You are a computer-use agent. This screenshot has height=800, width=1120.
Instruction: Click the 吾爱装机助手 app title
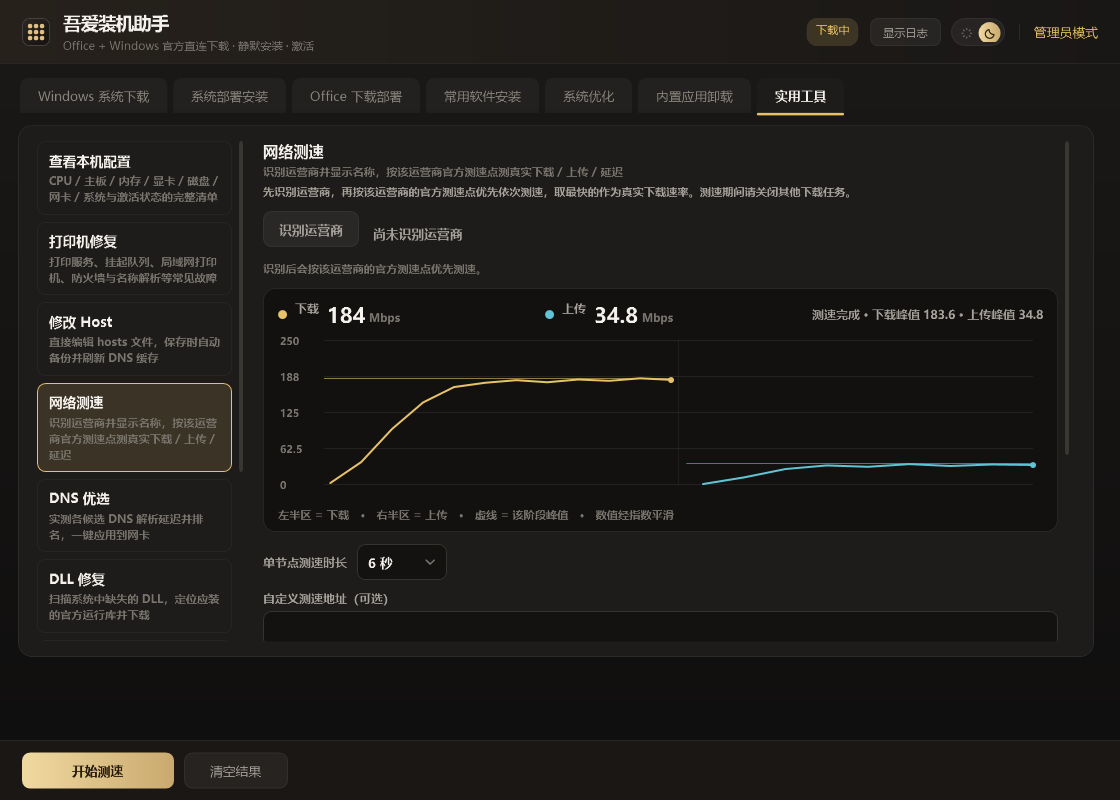click(116, 24)
